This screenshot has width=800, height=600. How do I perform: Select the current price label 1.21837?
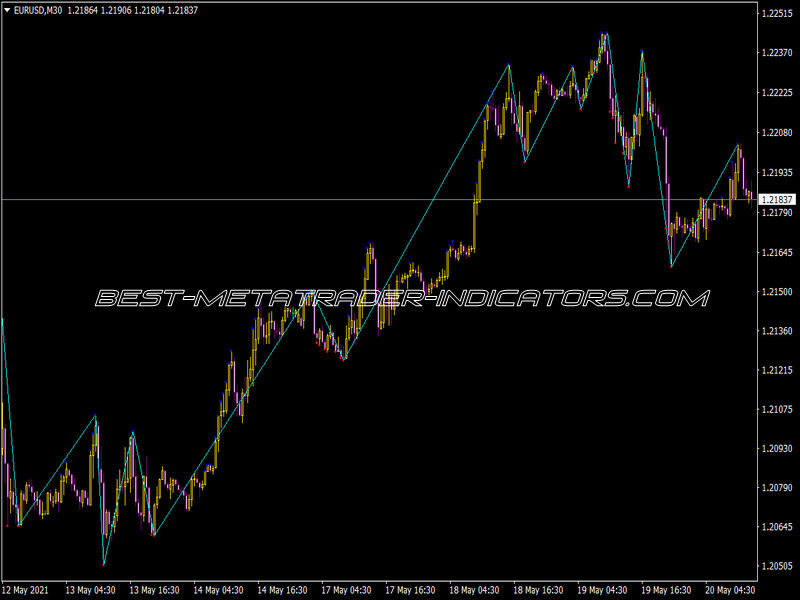coord(778,199)
